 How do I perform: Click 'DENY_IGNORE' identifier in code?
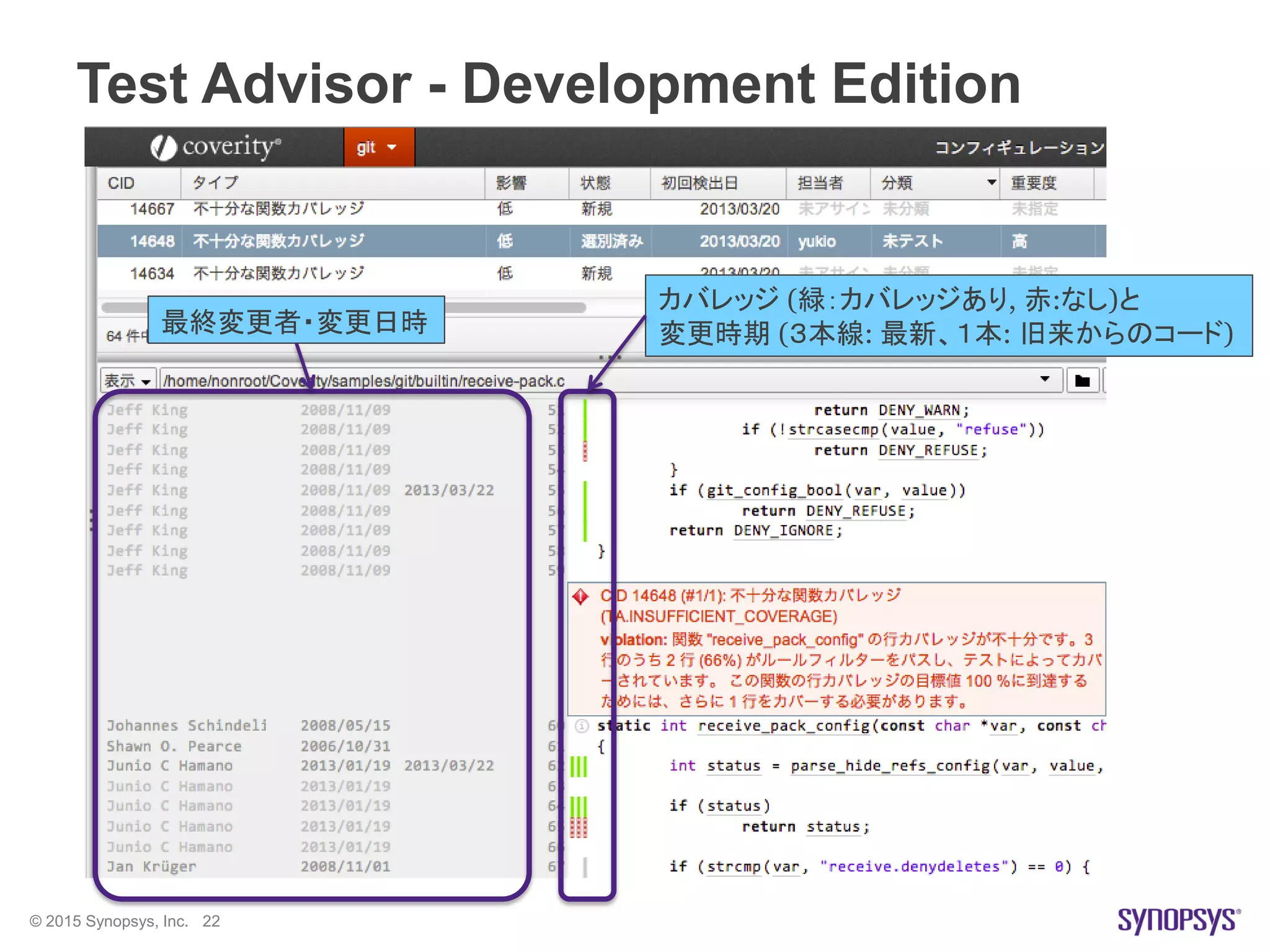coord(783,531)
